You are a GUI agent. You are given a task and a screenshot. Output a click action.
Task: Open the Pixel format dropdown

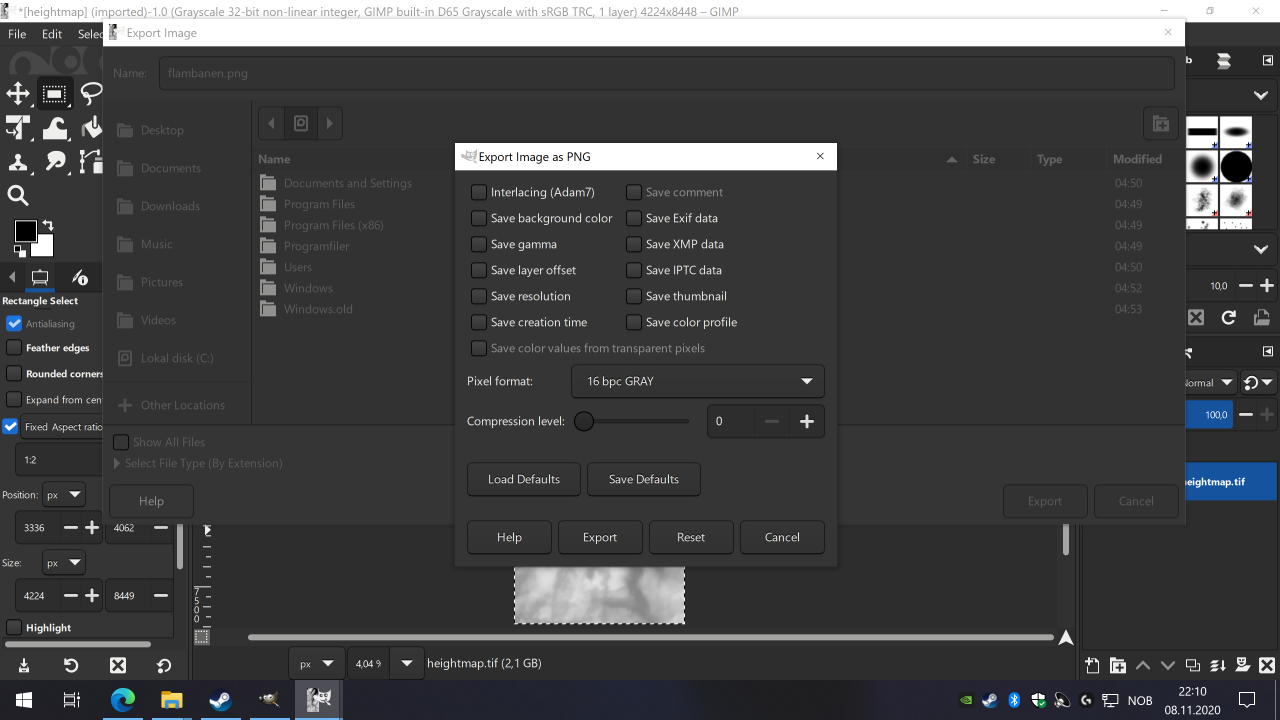point(697,381)
